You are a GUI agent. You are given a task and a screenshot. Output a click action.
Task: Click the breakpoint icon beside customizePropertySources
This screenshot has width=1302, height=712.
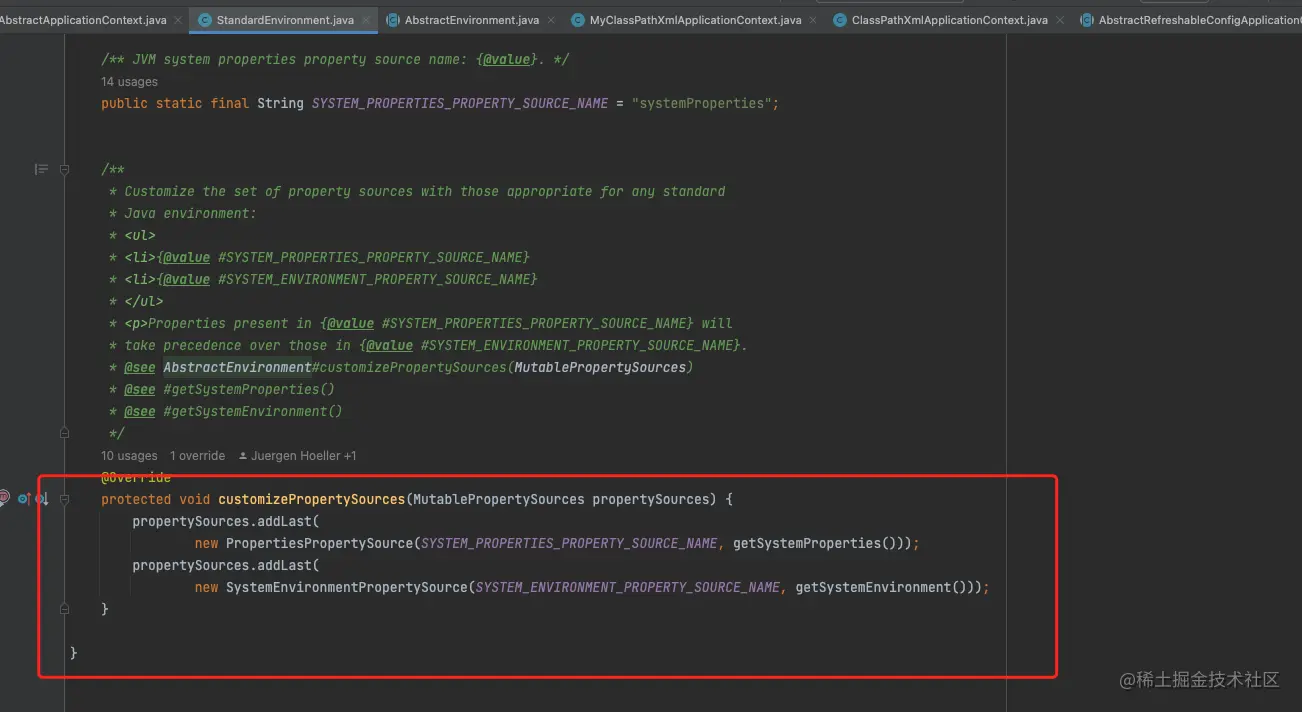[x=3, y=497]
